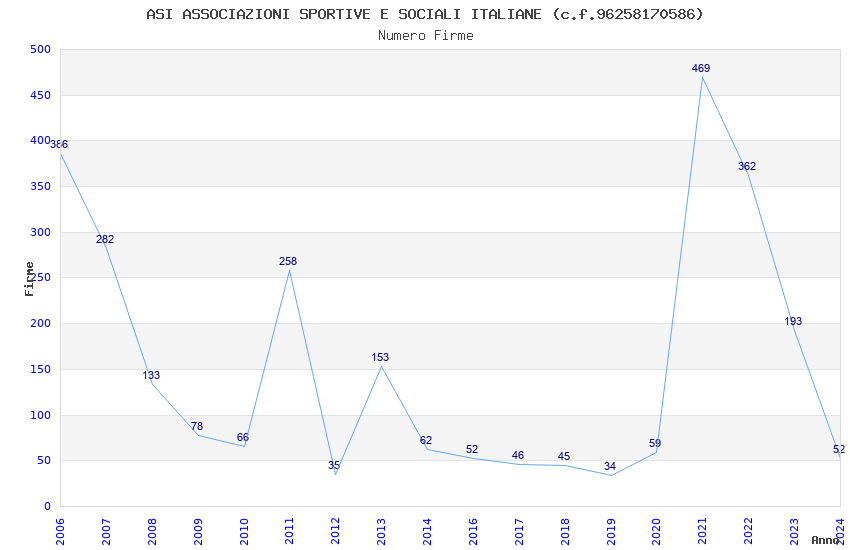850x550 pixels.
Task: Select the 62 data label
Action: pyautogui.click(x=426, y=440)
